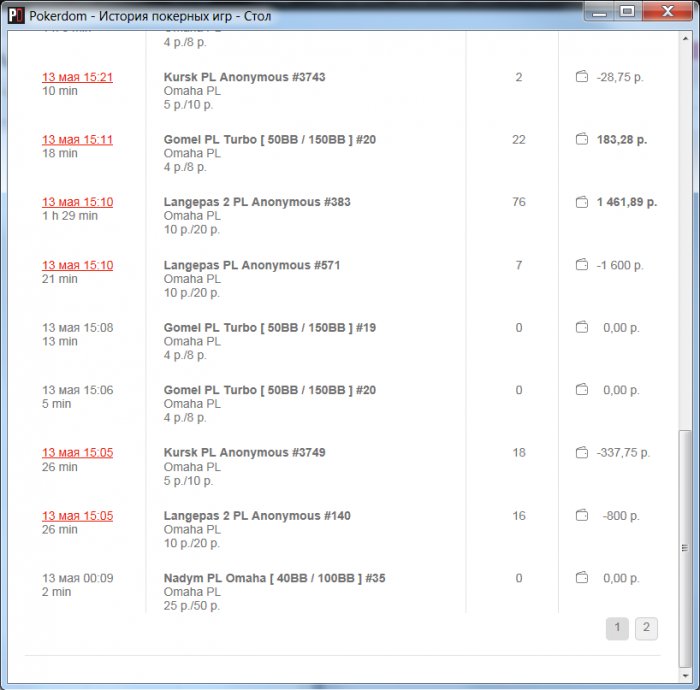Click the result value 1 461,89 р.
This screenshot has height=690, width=700.
pos(627,202)
